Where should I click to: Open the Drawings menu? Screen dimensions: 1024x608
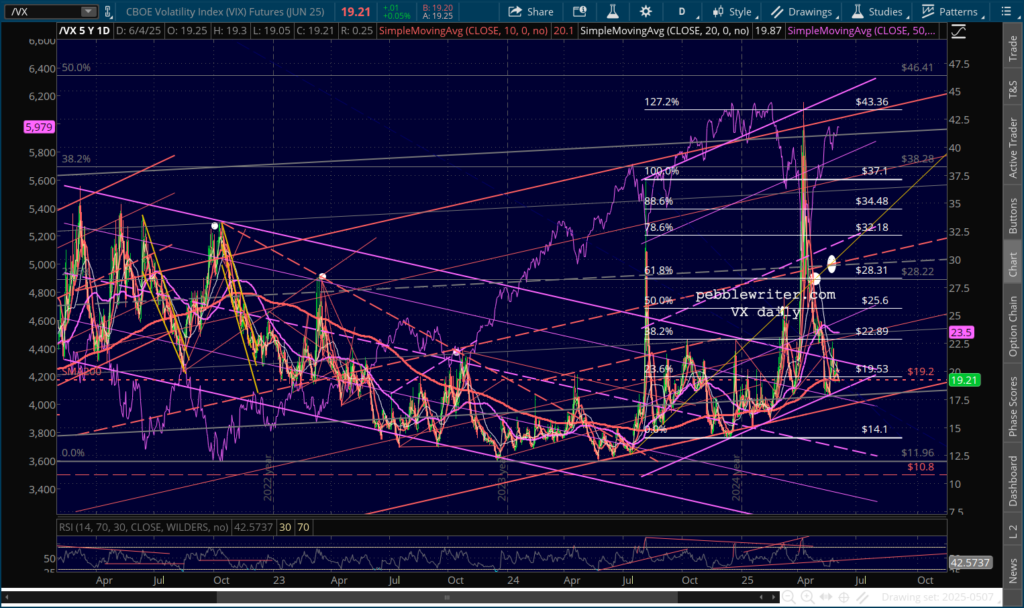(x=802, y=12)
